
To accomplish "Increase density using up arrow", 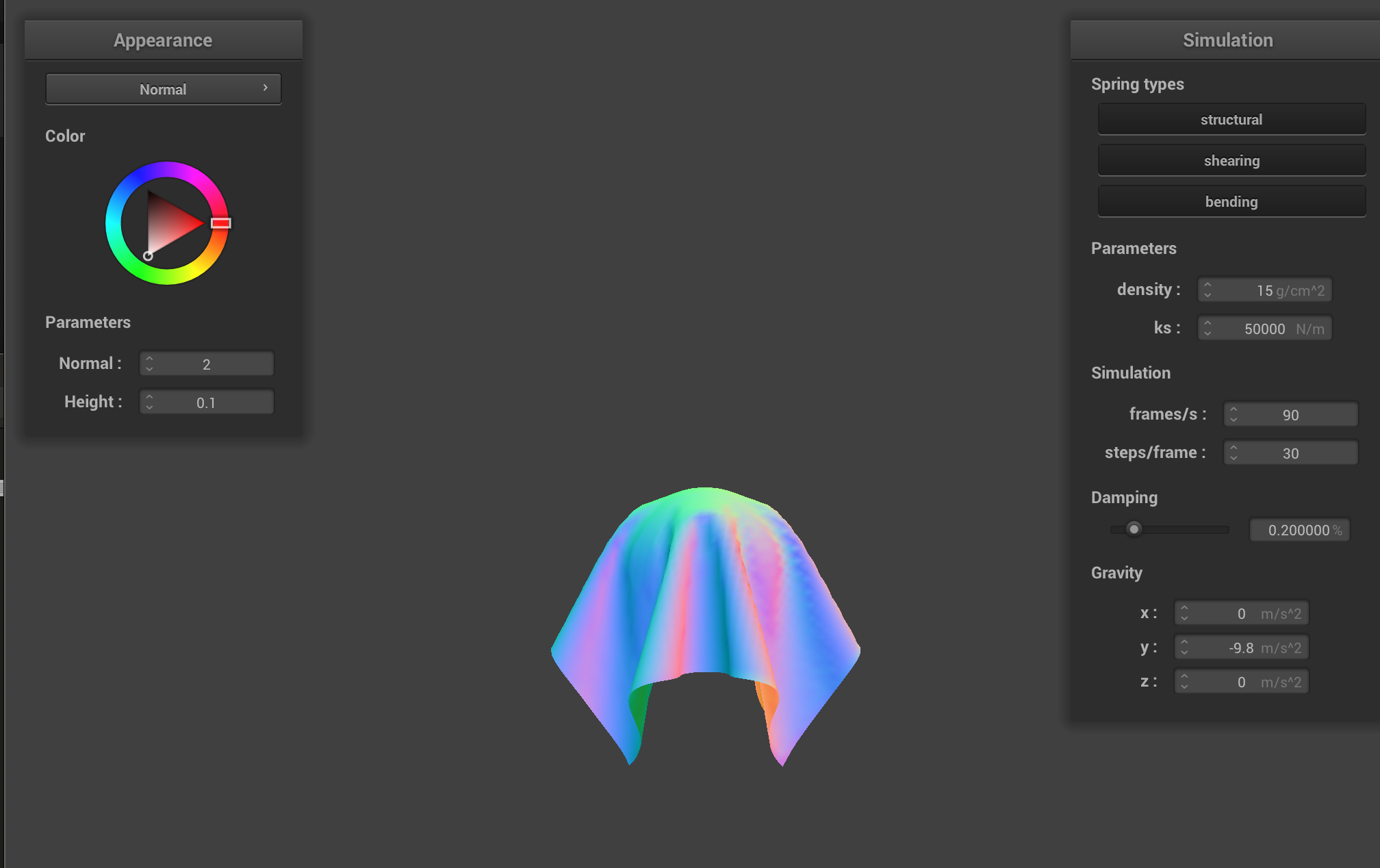I will (x=1207, y=285).
